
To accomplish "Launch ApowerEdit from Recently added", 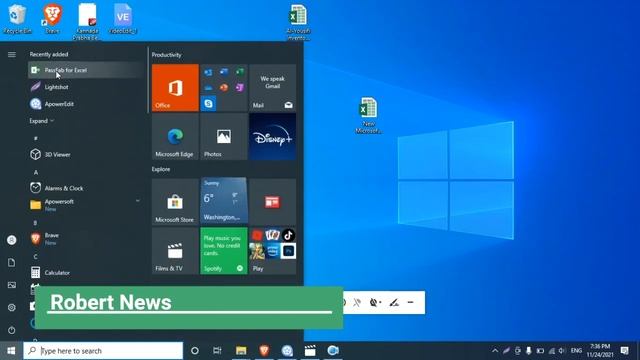I will 85,104.
